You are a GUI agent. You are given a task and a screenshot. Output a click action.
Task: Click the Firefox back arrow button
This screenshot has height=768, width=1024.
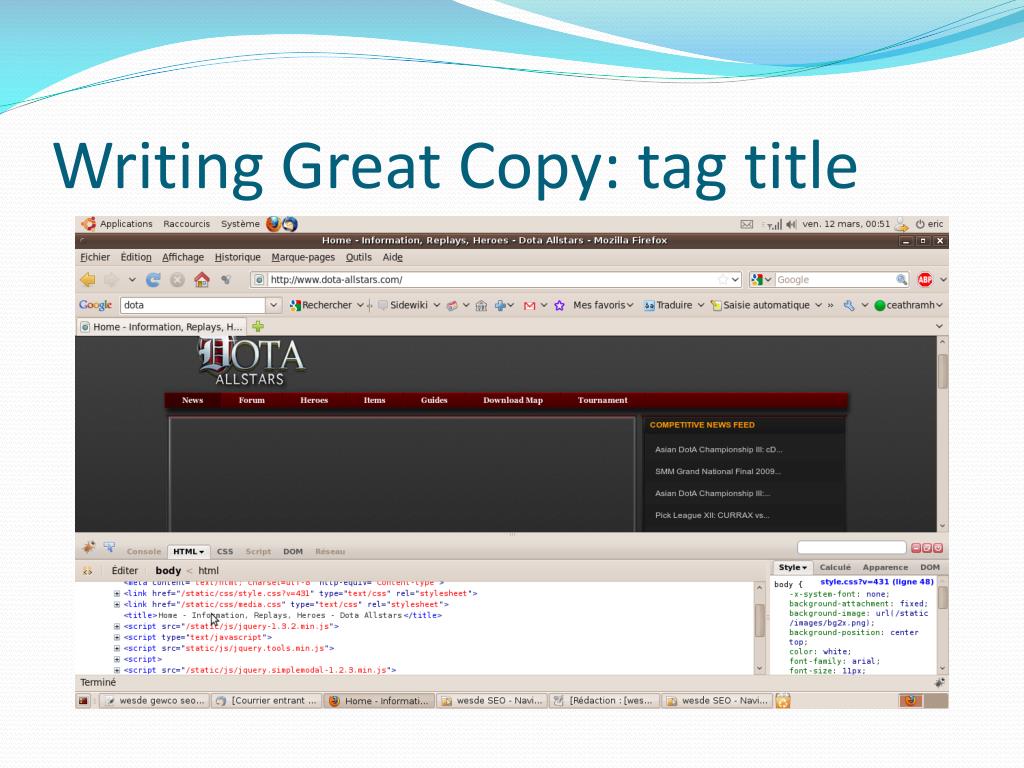[x=88, y=280]
